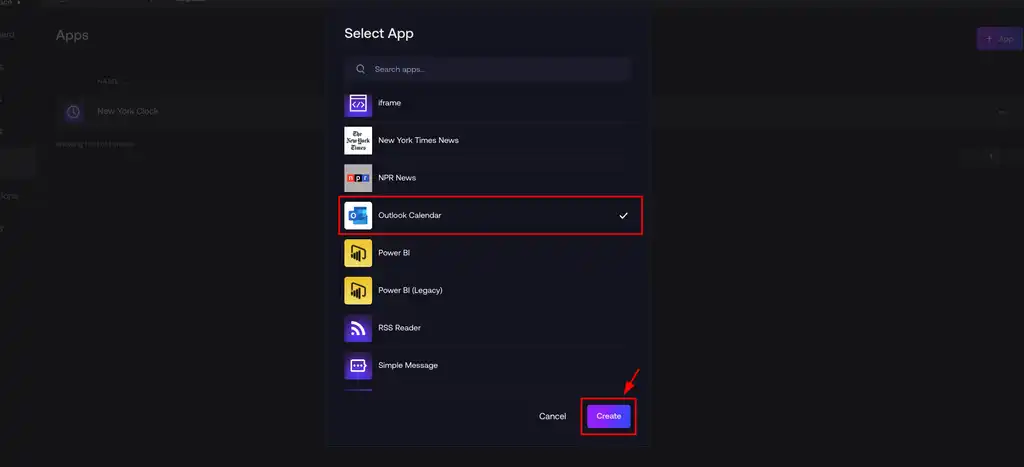
Task: Click the Outlook Calendar icon
Action: click(x=358, y=216)
